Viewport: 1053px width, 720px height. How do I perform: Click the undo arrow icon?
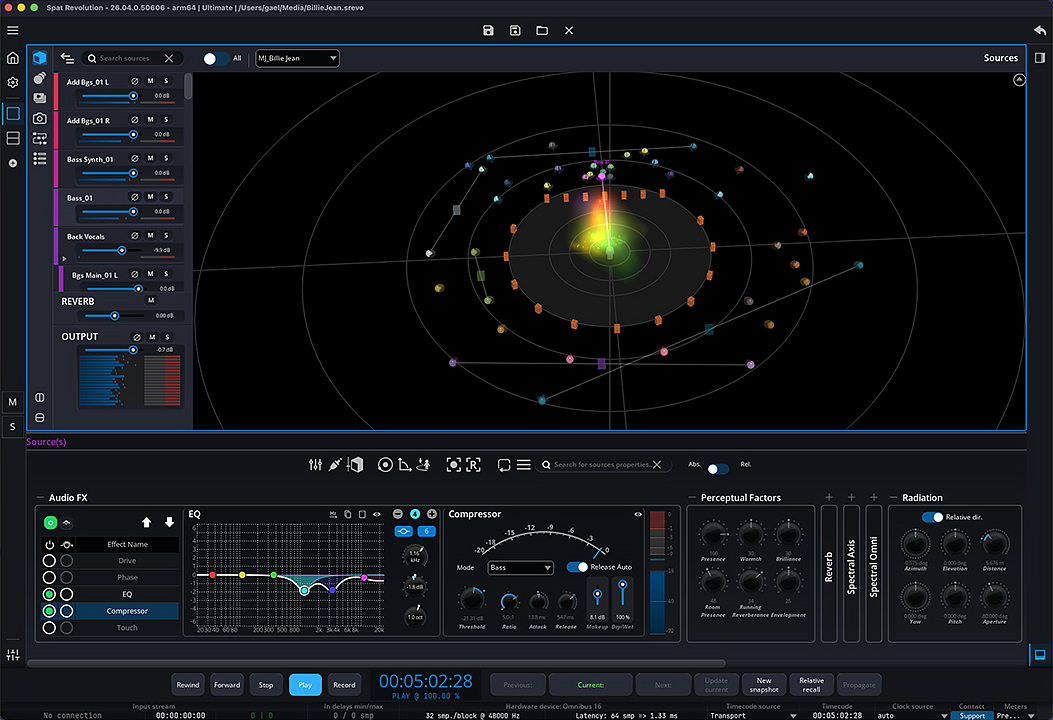click(x=1040, y=31)
